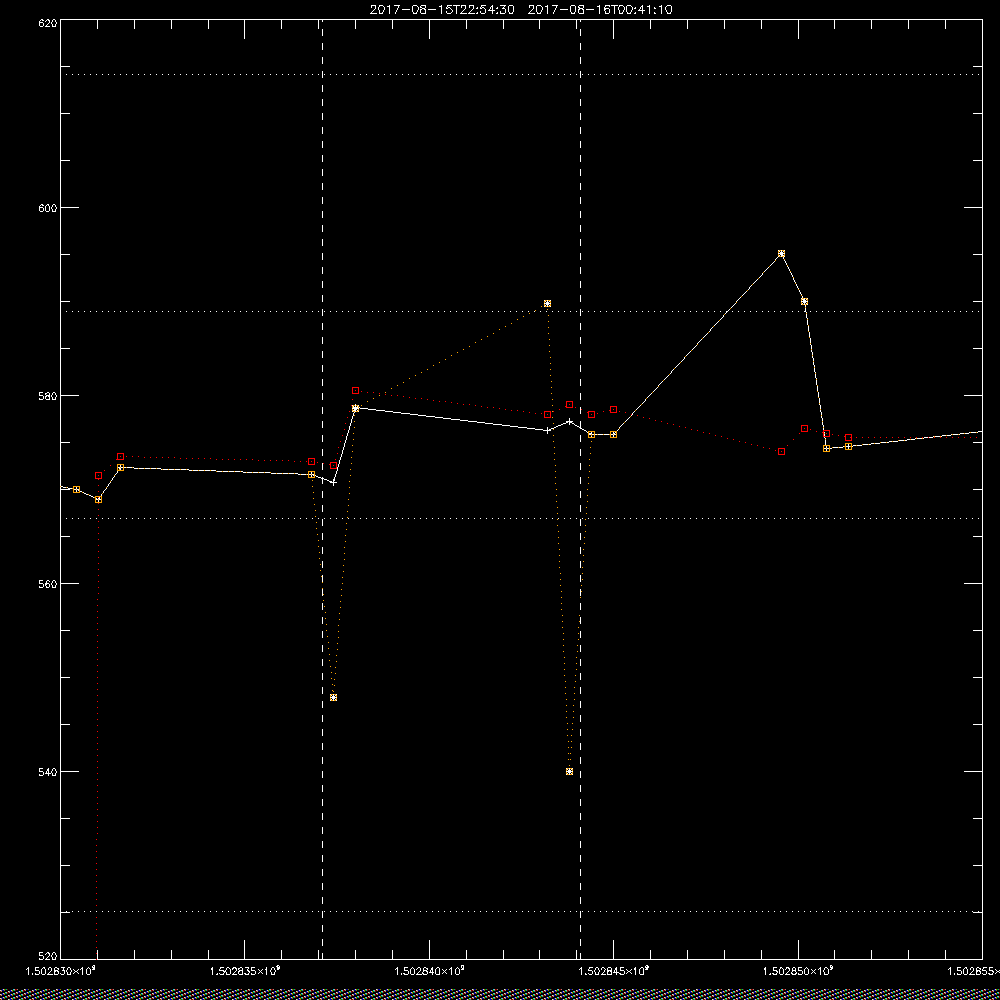The image size is (1000, 1000).
Task: Click x-axis label 1.502830×10⁹
Action: (x=61, y=971)
